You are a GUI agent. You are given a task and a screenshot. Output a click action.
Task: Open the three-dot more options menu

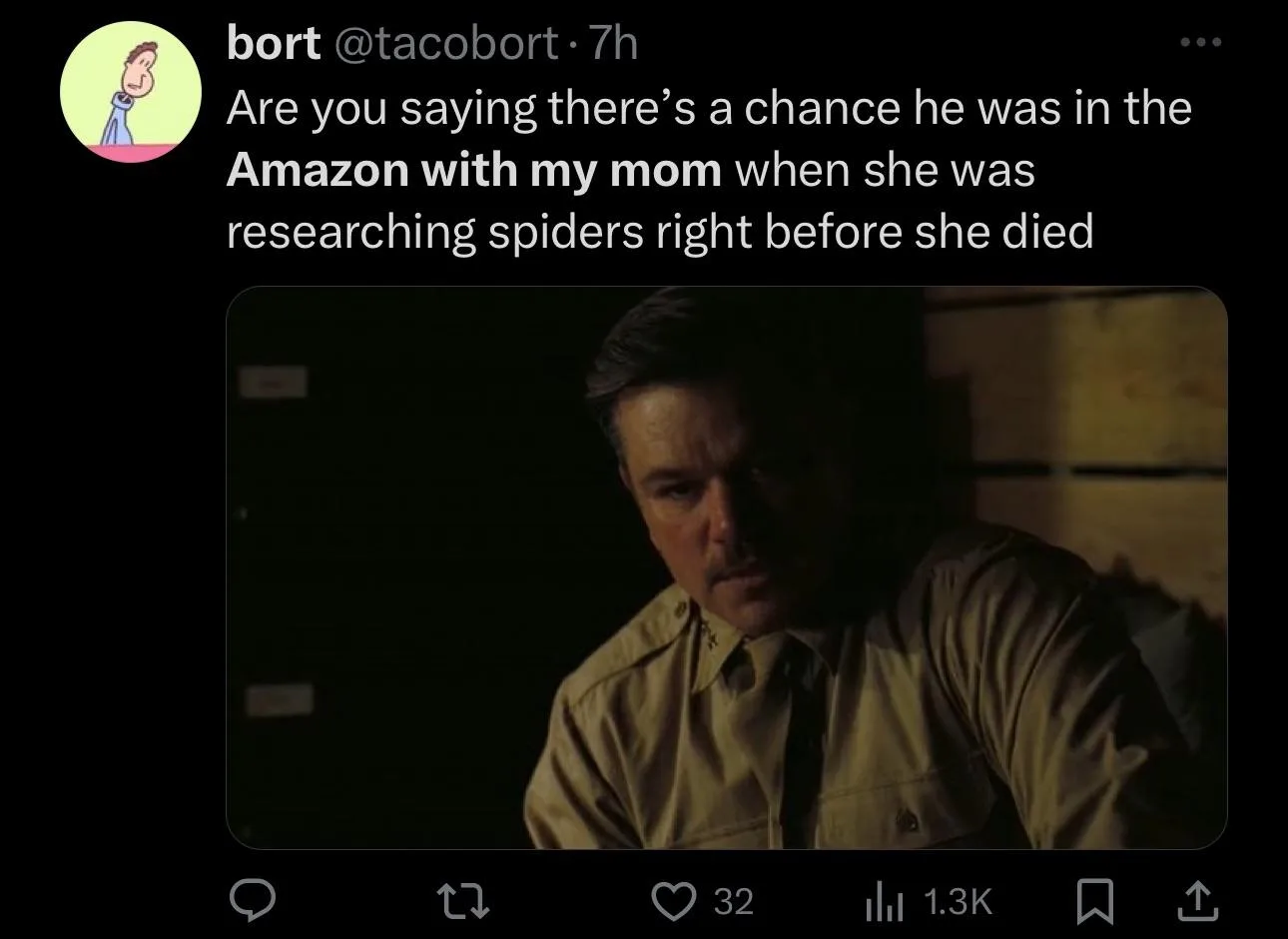tap(1199, 43)
